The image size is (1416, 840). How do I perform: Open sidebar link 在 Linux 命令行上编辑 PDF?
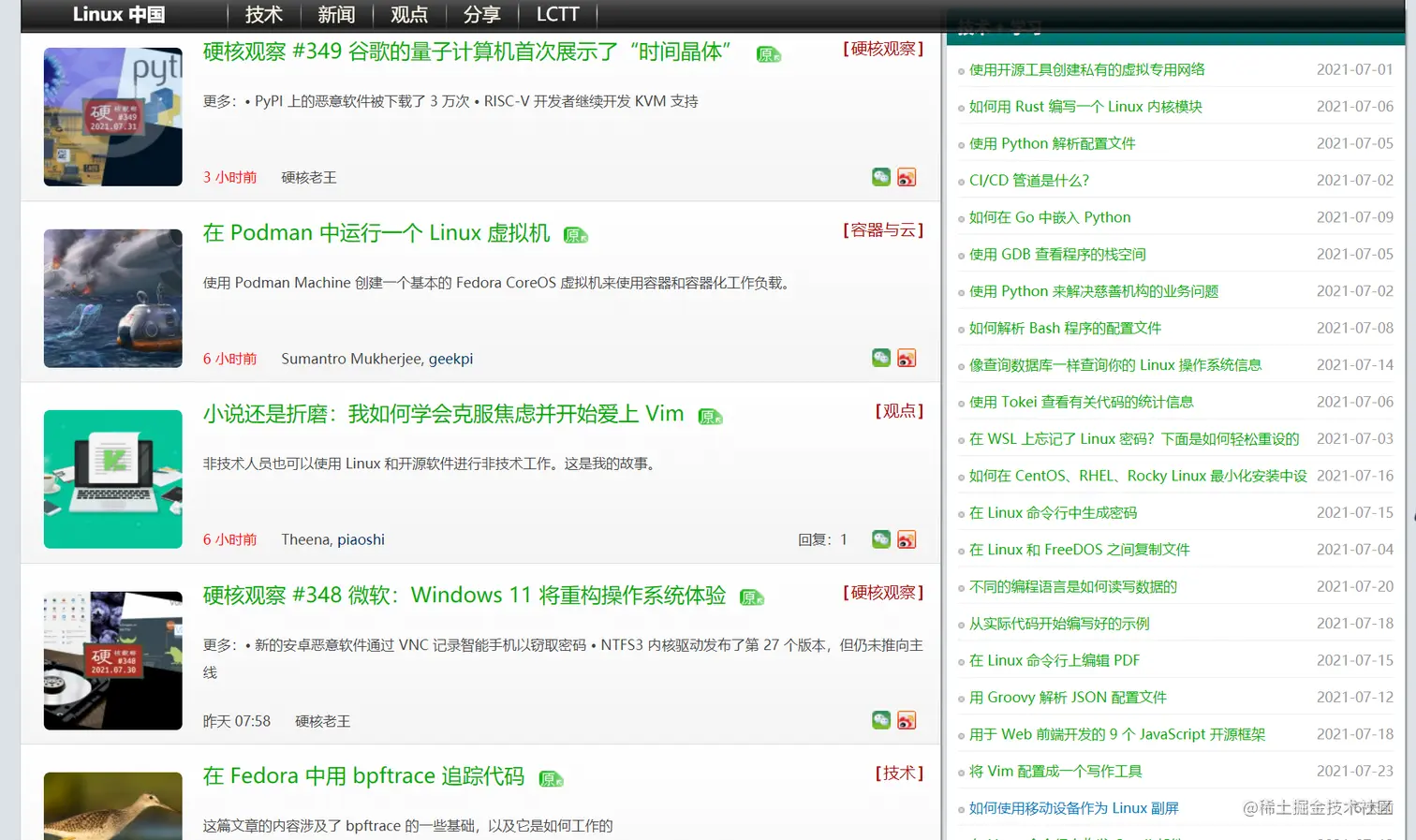pos(1055,660)
